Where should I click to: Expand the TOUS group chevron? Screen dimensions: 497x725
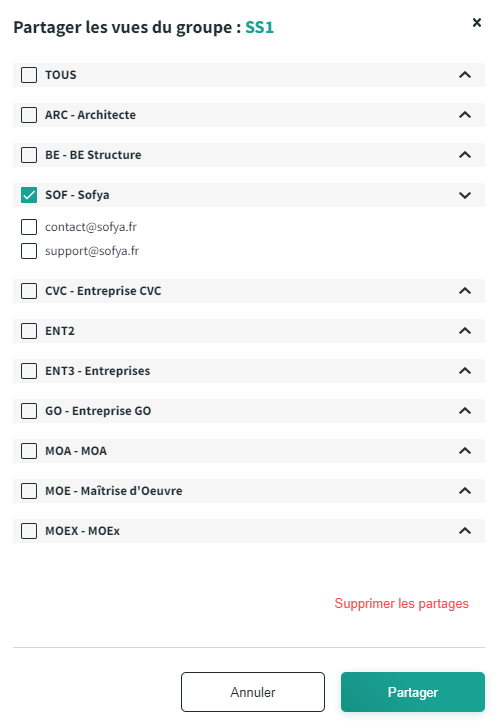point(465,75)
